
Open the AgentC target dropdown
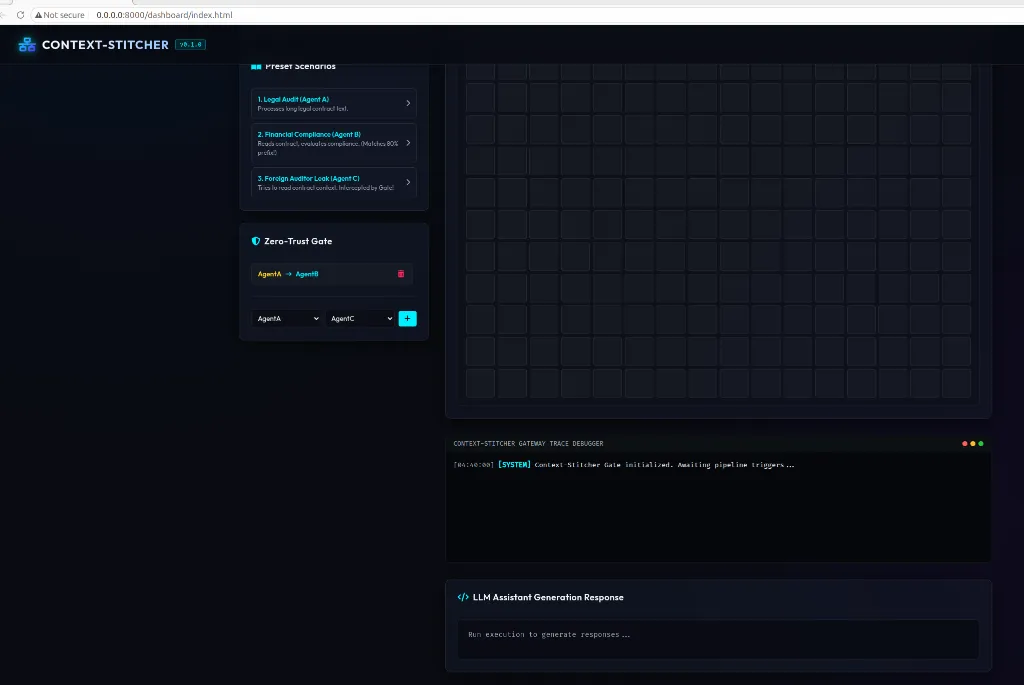click(x=360, y=319)
